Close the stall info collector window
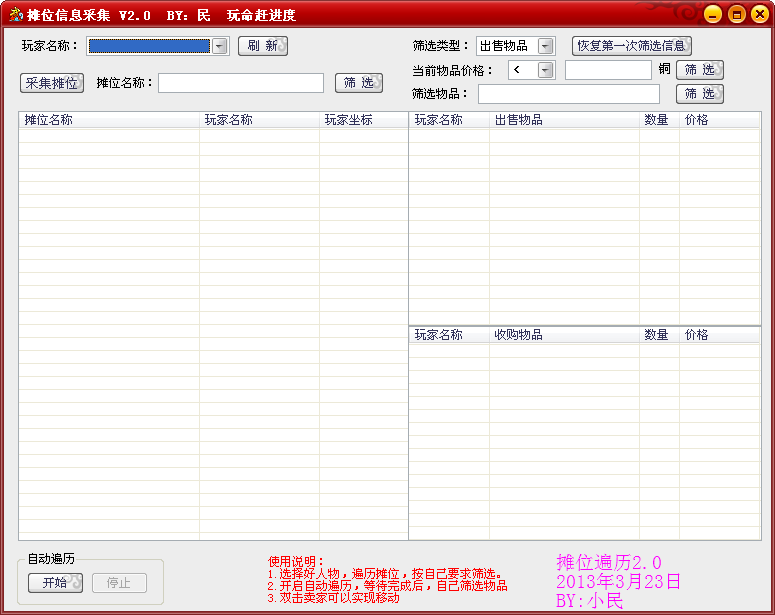775x615 pixels. tap(758, 14)
